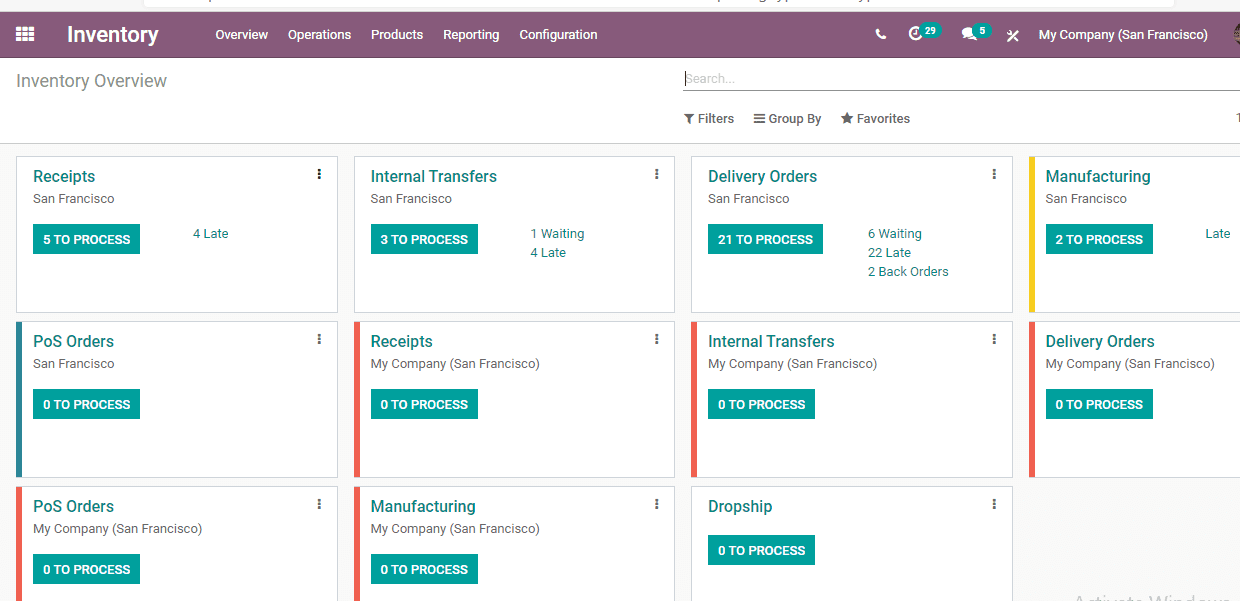Open 22 Late link on Delivery Orders
The height and width of the screenshot is (601, 1240).
click(889, 253)
